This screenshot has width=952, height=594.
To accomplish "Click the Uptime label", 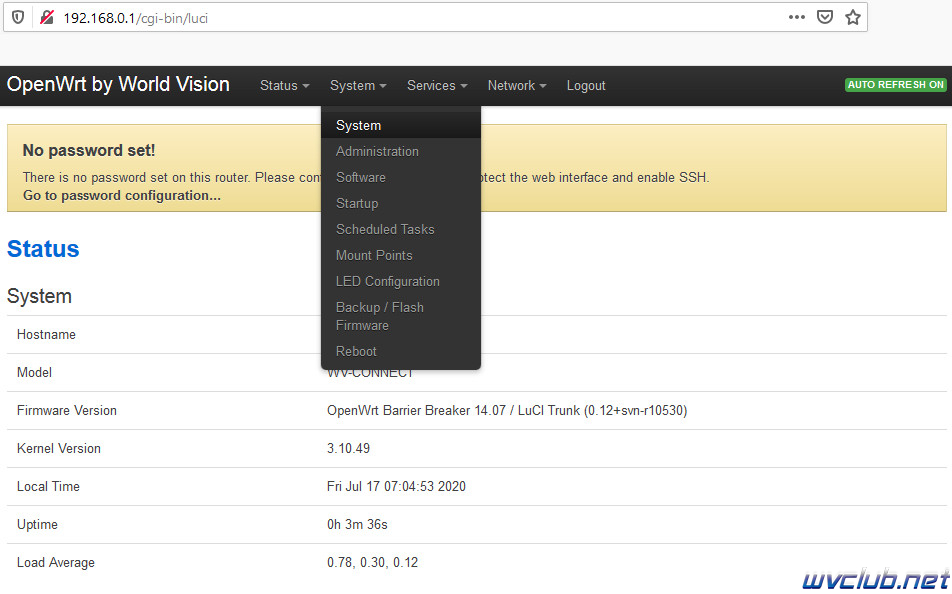I will coord(37,525).
